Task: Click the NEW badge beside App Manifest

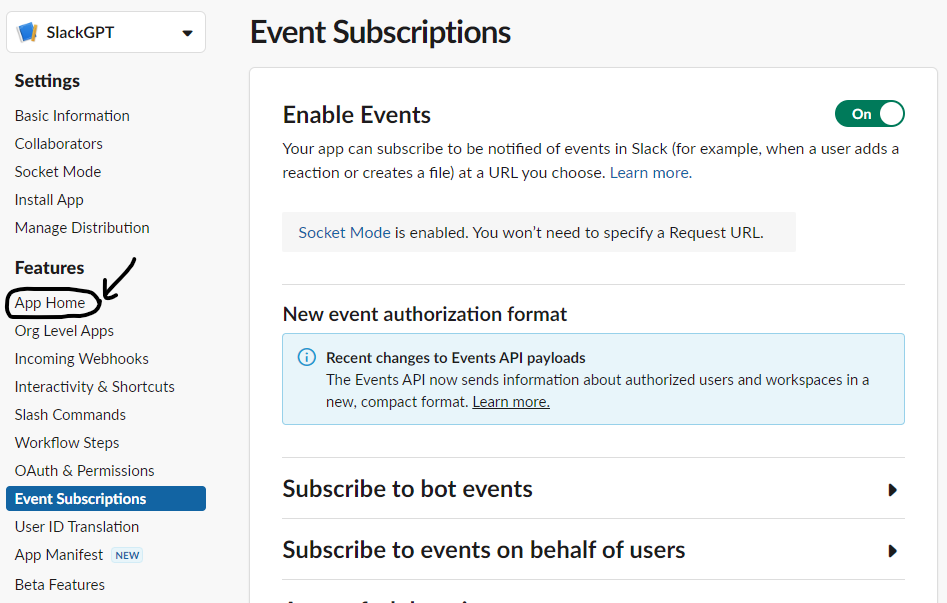Action: click(127, 555)
